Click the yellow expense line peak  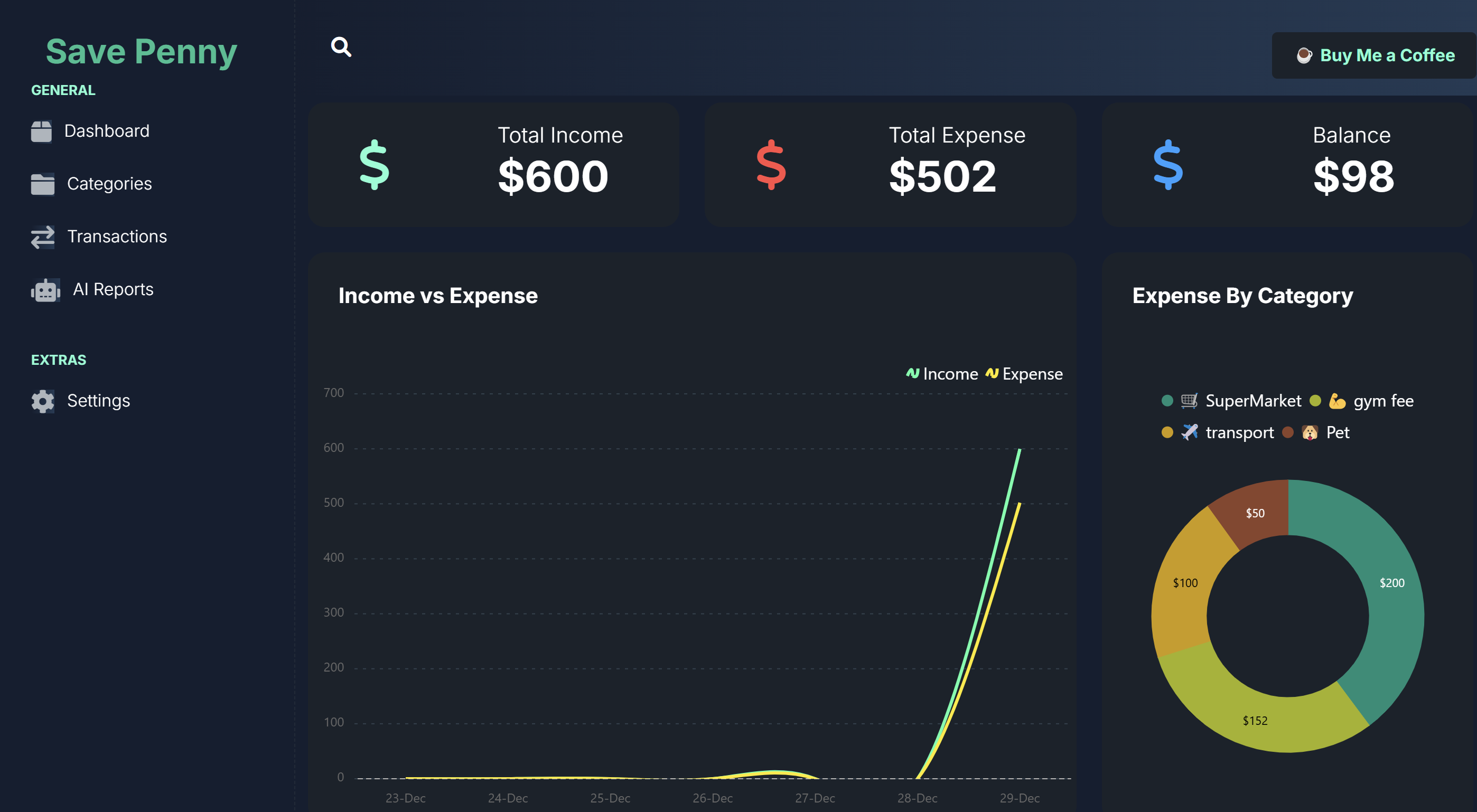[x=1020, y=504]
